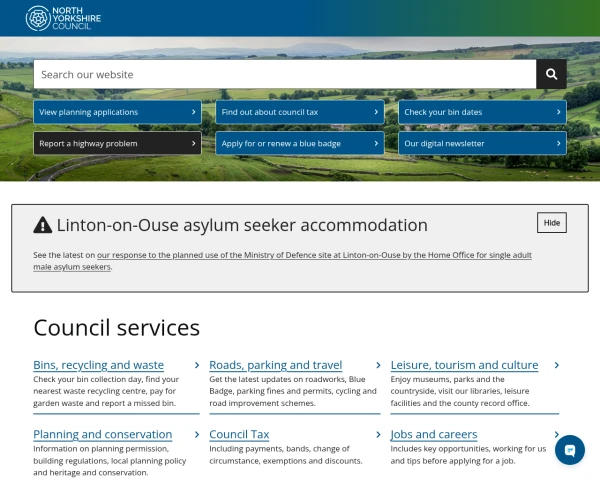Focus the Search our website field
This screenshot has height=480, width=600.
[x=285, y=74]
